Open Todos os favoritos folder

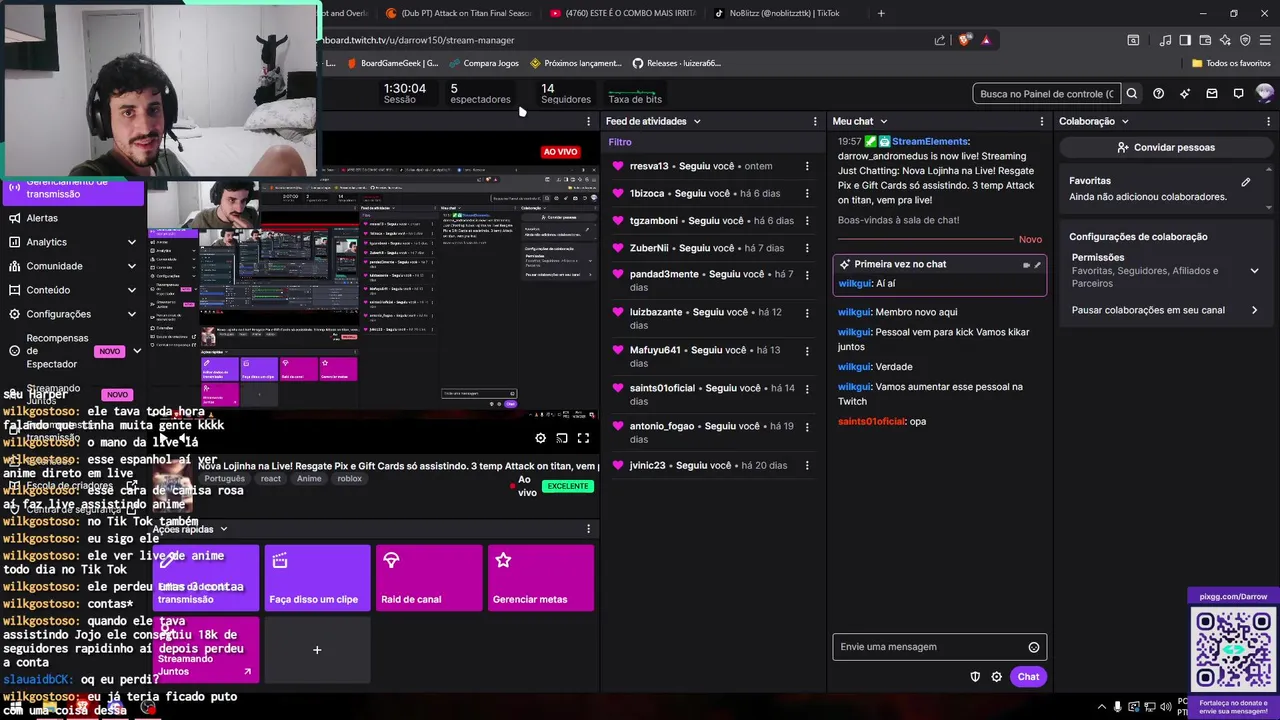1231,63
